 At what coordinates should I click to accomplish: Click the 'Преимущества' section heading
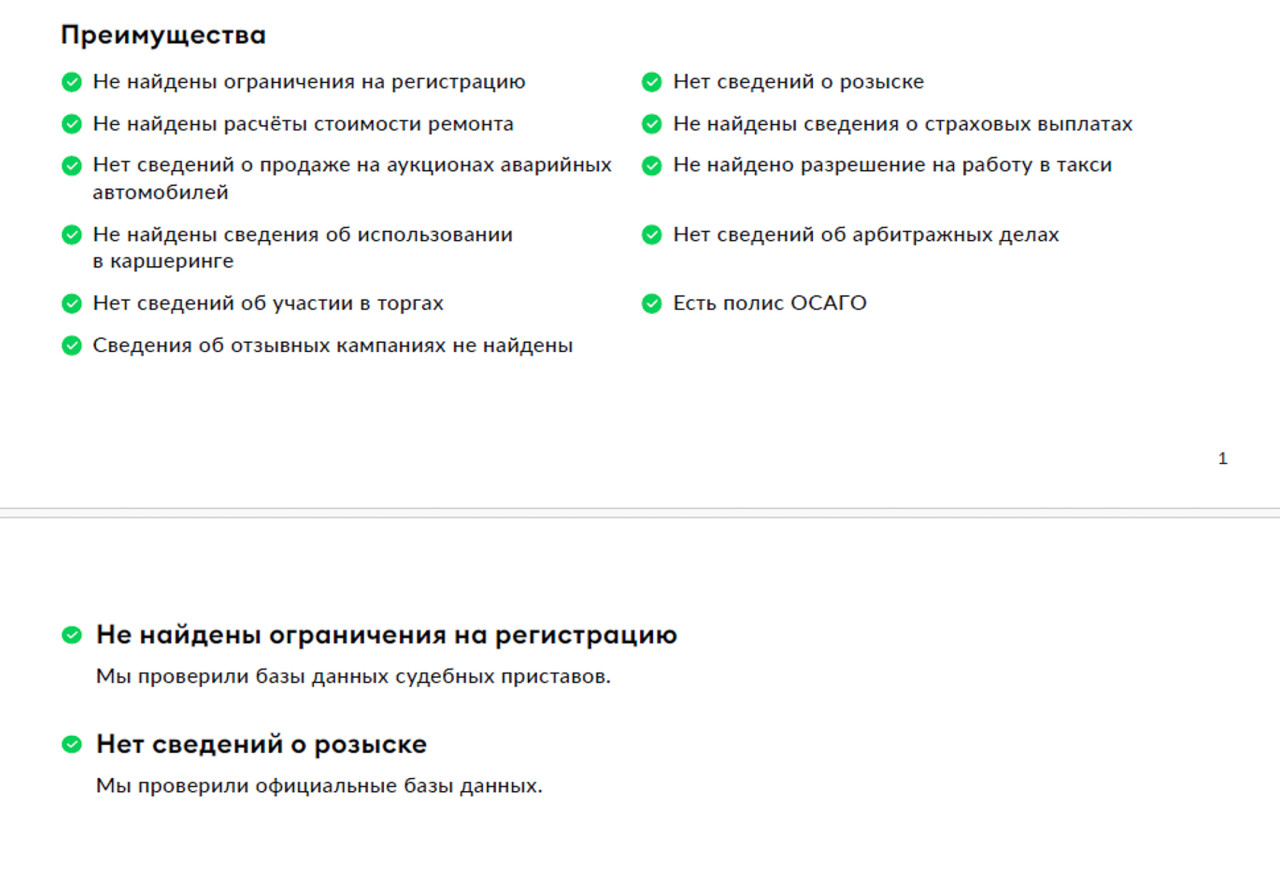163,35
